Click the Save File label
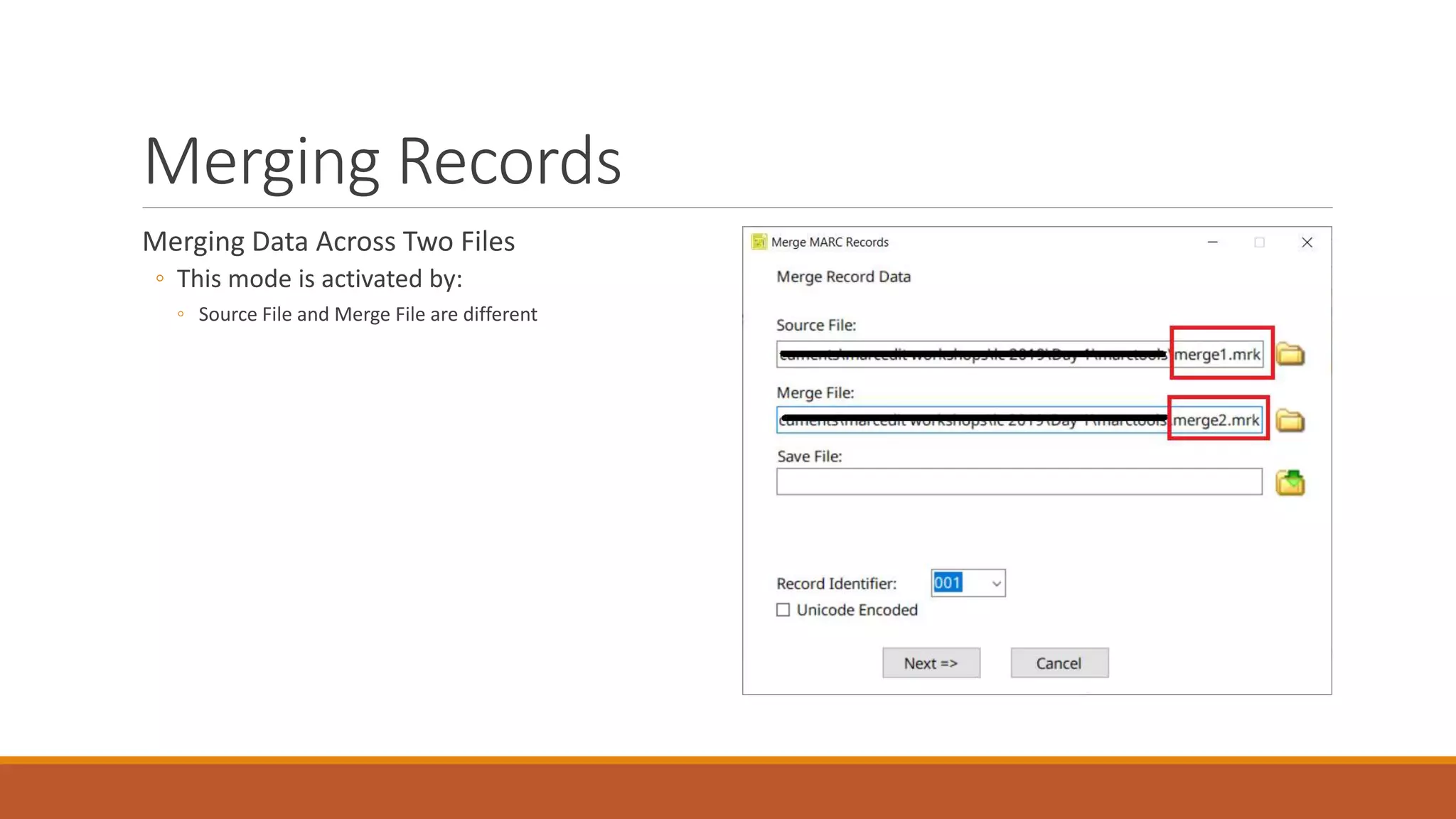This screenshot has width=1456, height=819. pos(809,456)
